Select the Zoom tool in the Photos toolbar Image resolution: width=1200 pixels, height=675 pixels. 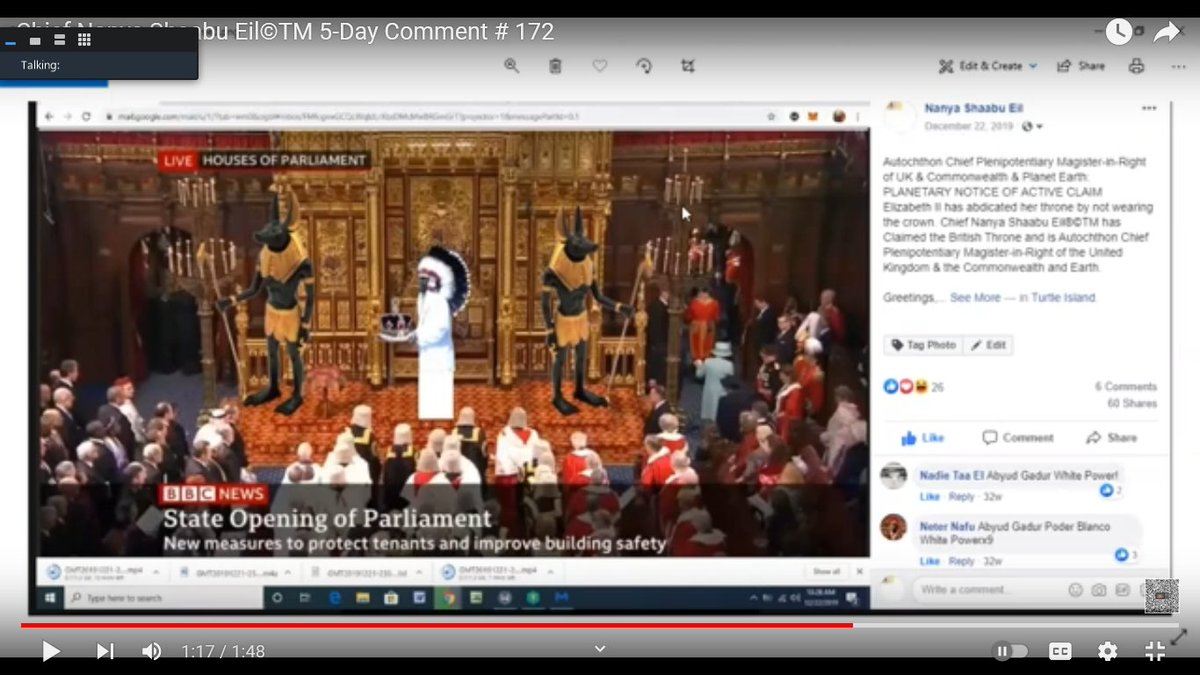pos(512,65)
